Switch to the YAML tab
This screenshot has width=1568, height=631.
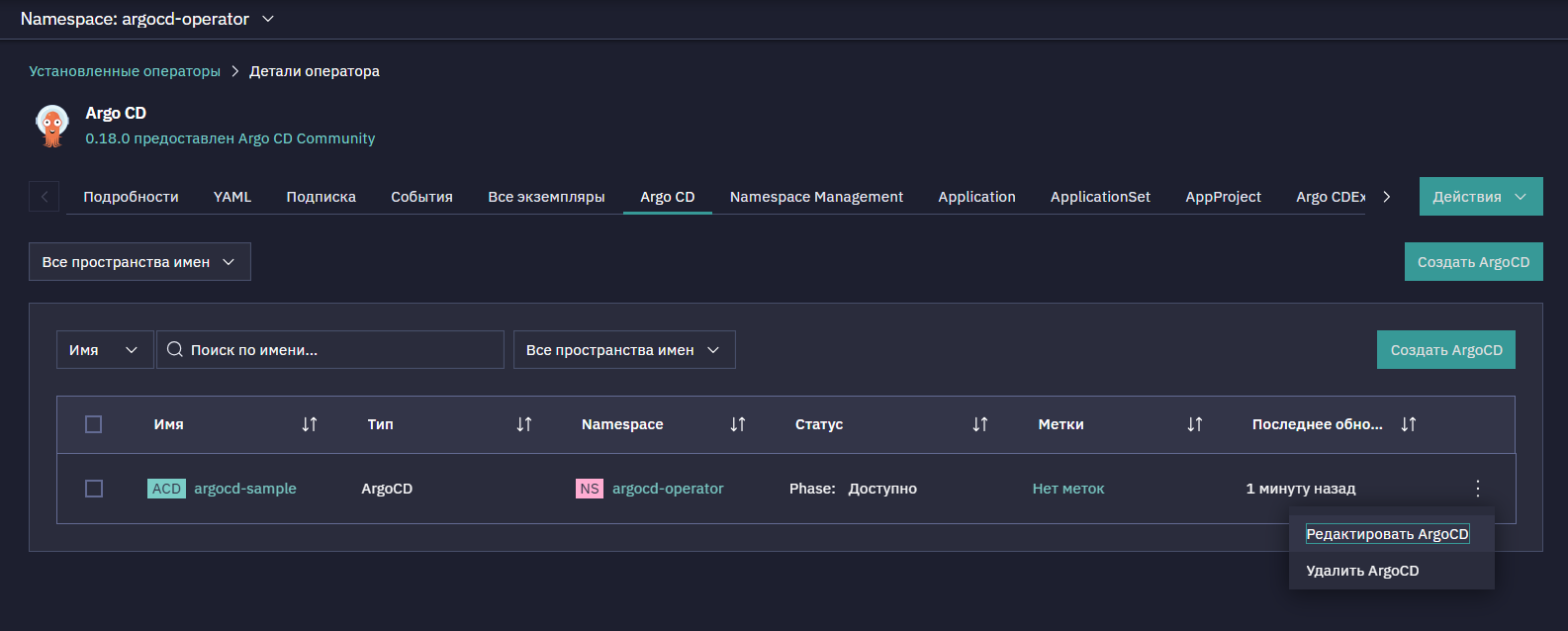[232, 197]
